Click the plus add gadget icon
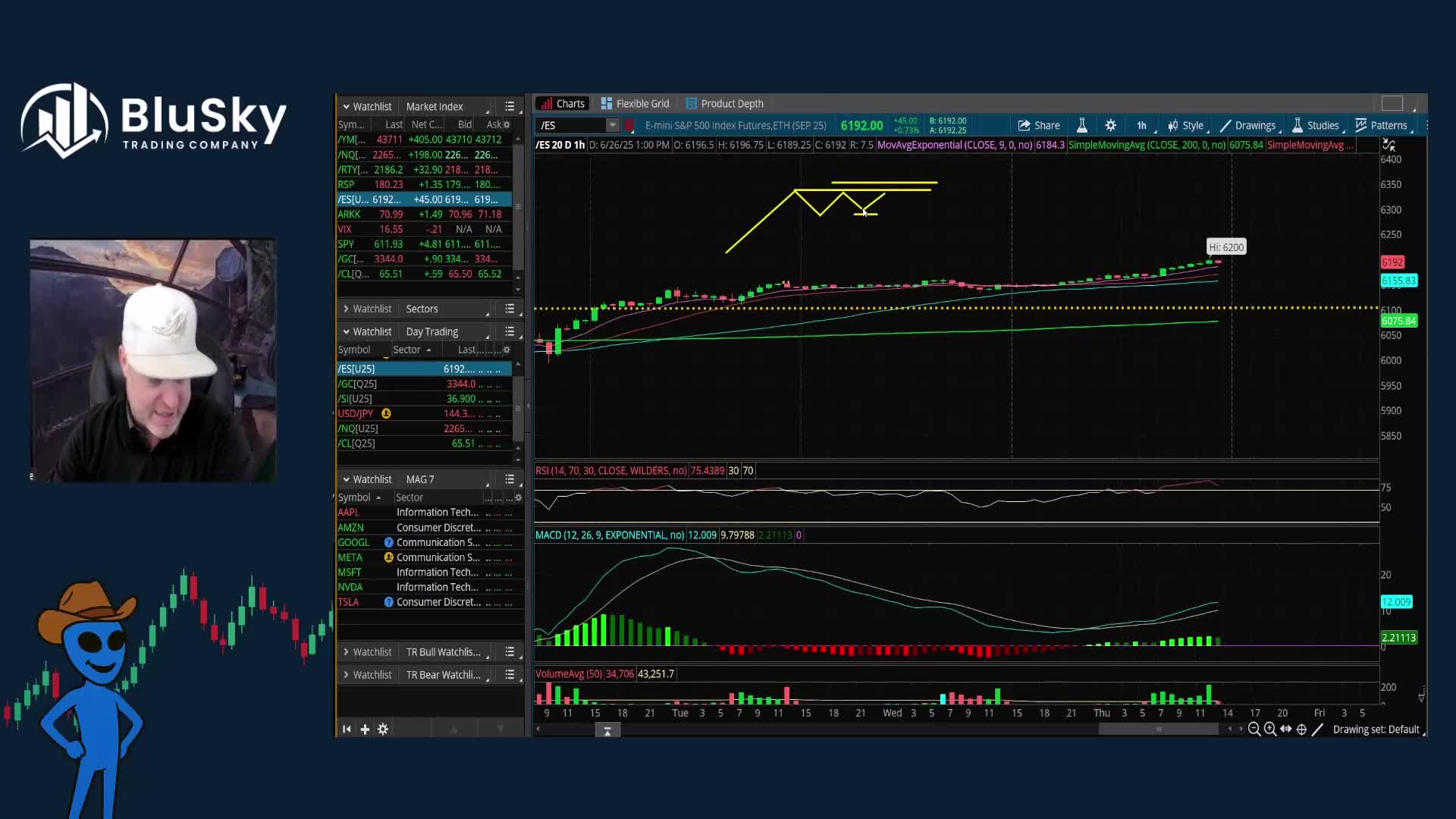The image size is (1456, 819). pyautogui.click(x=365, y=730)
